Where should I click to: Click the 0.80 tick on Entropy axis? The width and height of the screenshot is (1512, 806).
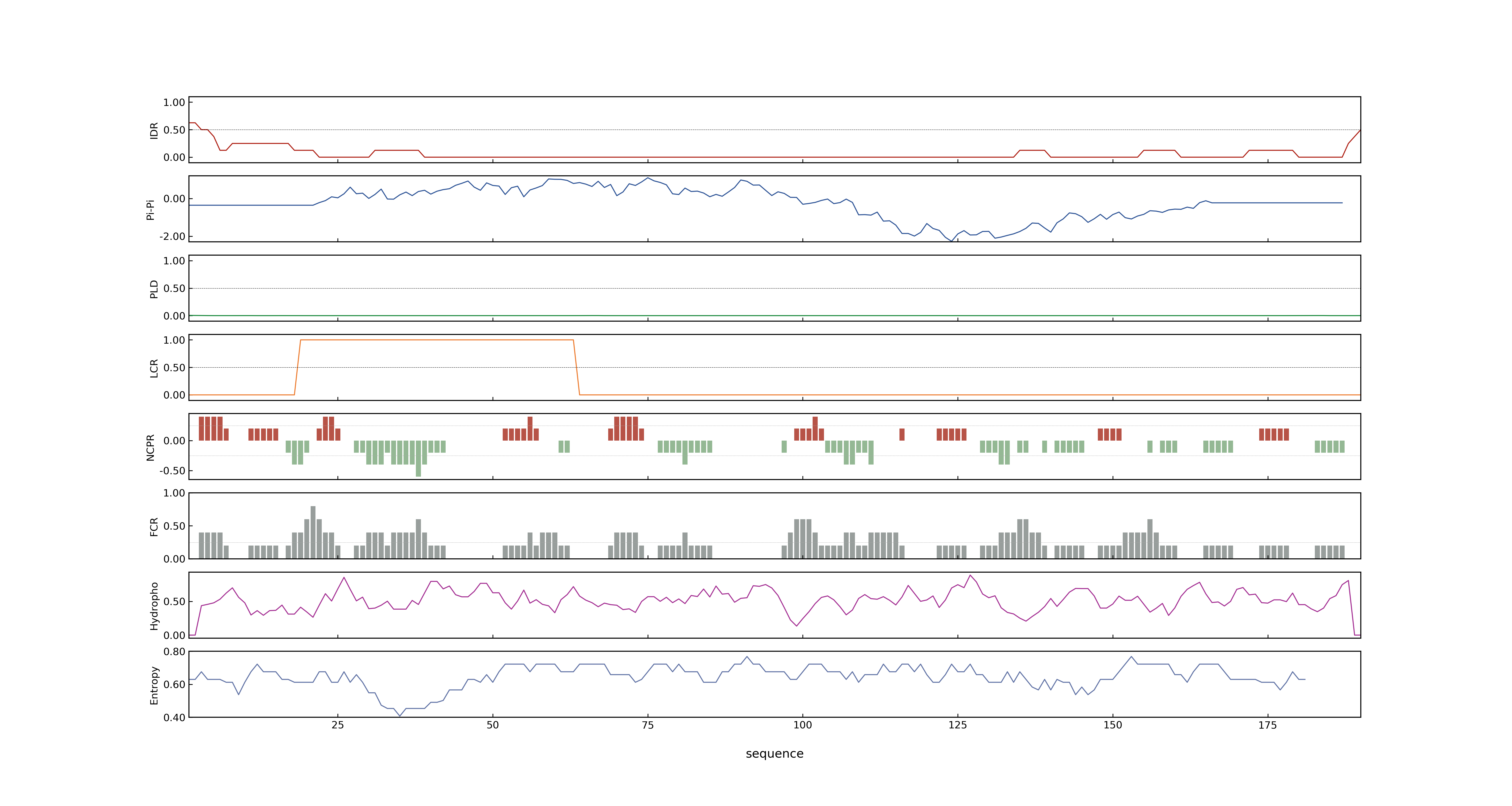coord(174,651)
